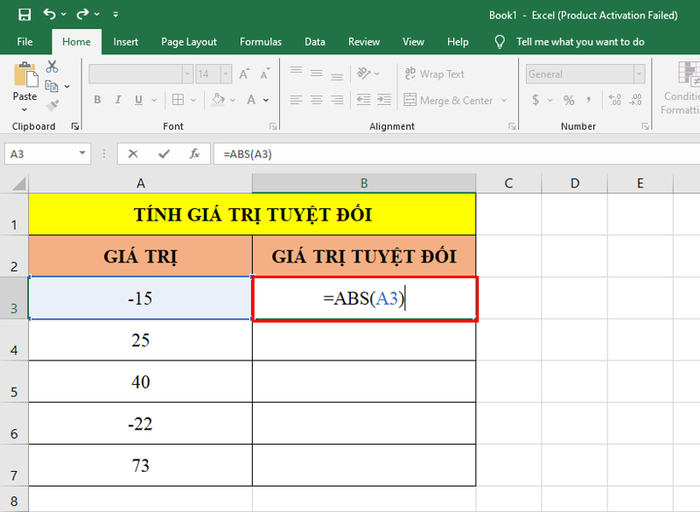
Task: Click Decrease Decimal icon
Action: pos(636,100)
